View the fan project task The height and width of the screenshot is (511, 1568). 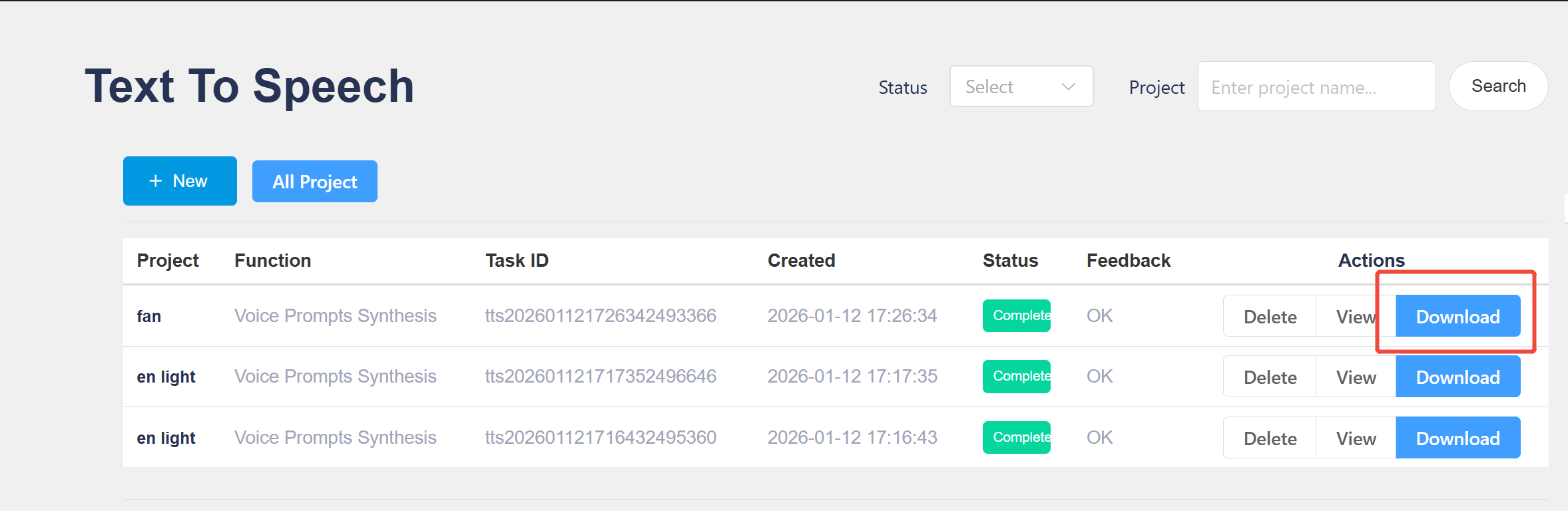pyautogui.click(x=1355, y=317)
